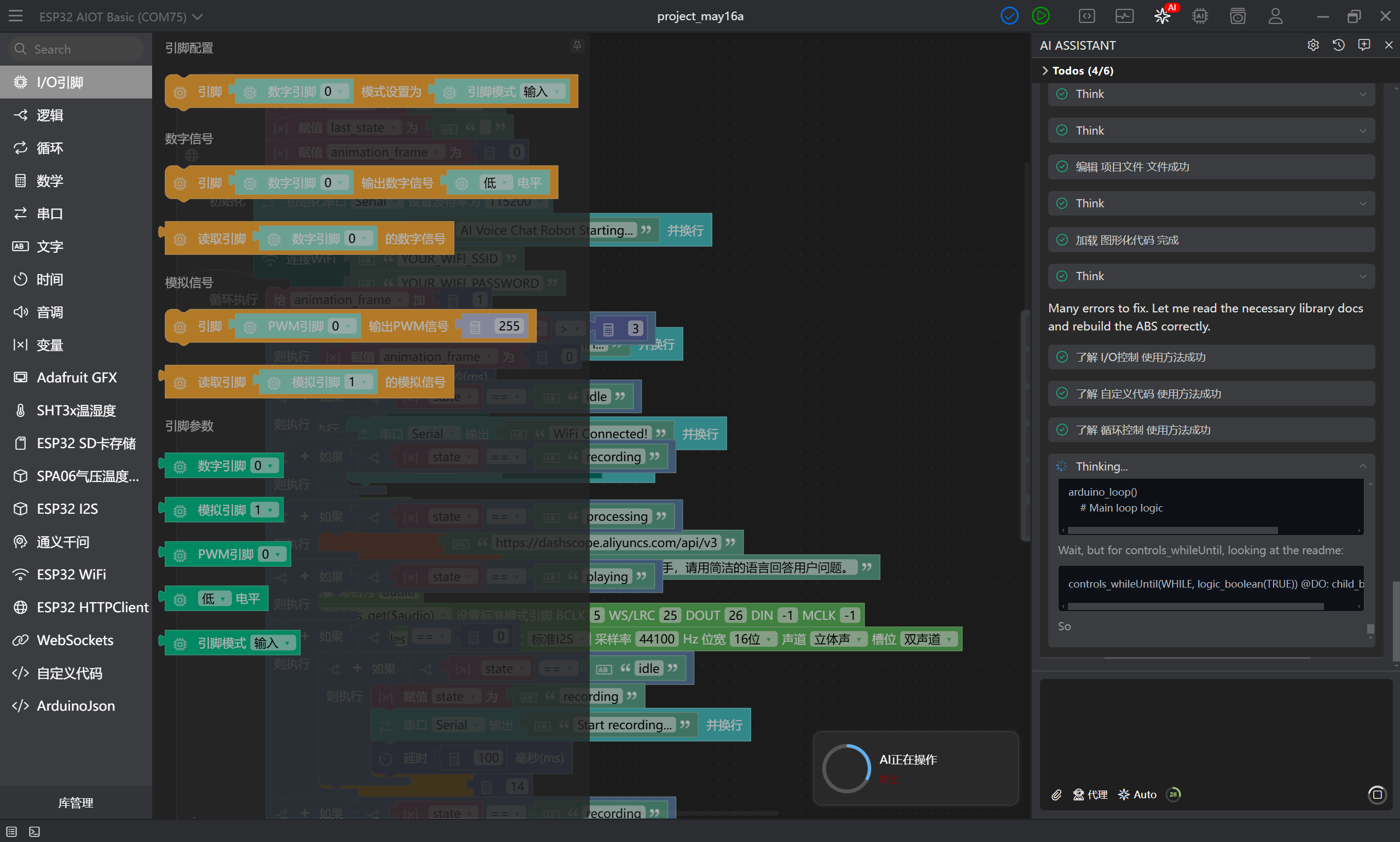
Task: Open the 通义千问 category
Action: (76, 542)
